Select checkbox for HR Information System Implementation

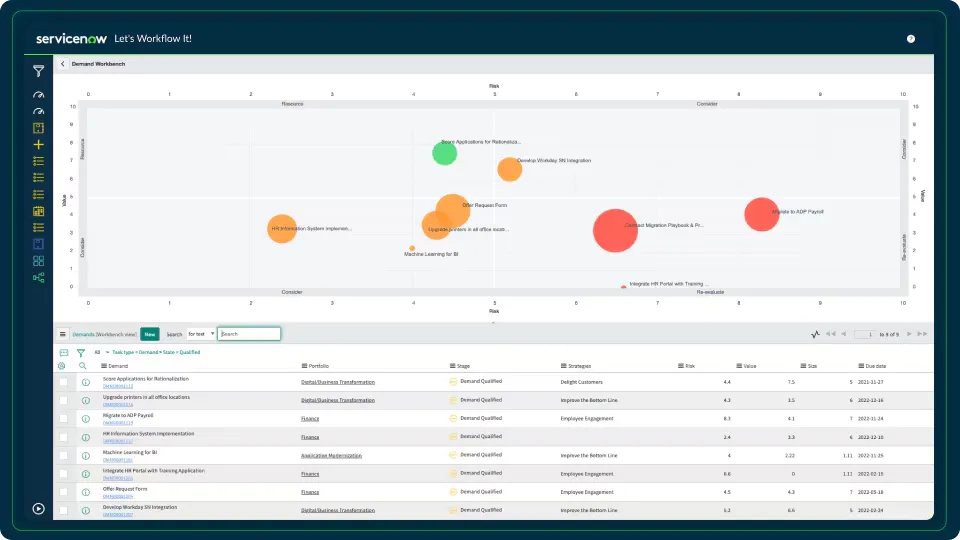[x=63, y=437]
